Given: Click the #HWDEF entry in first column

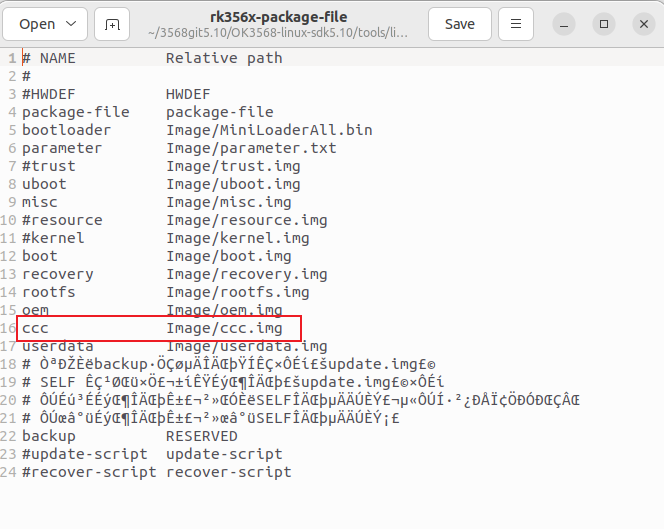Looking at the screenshot, I should (48, 94).
